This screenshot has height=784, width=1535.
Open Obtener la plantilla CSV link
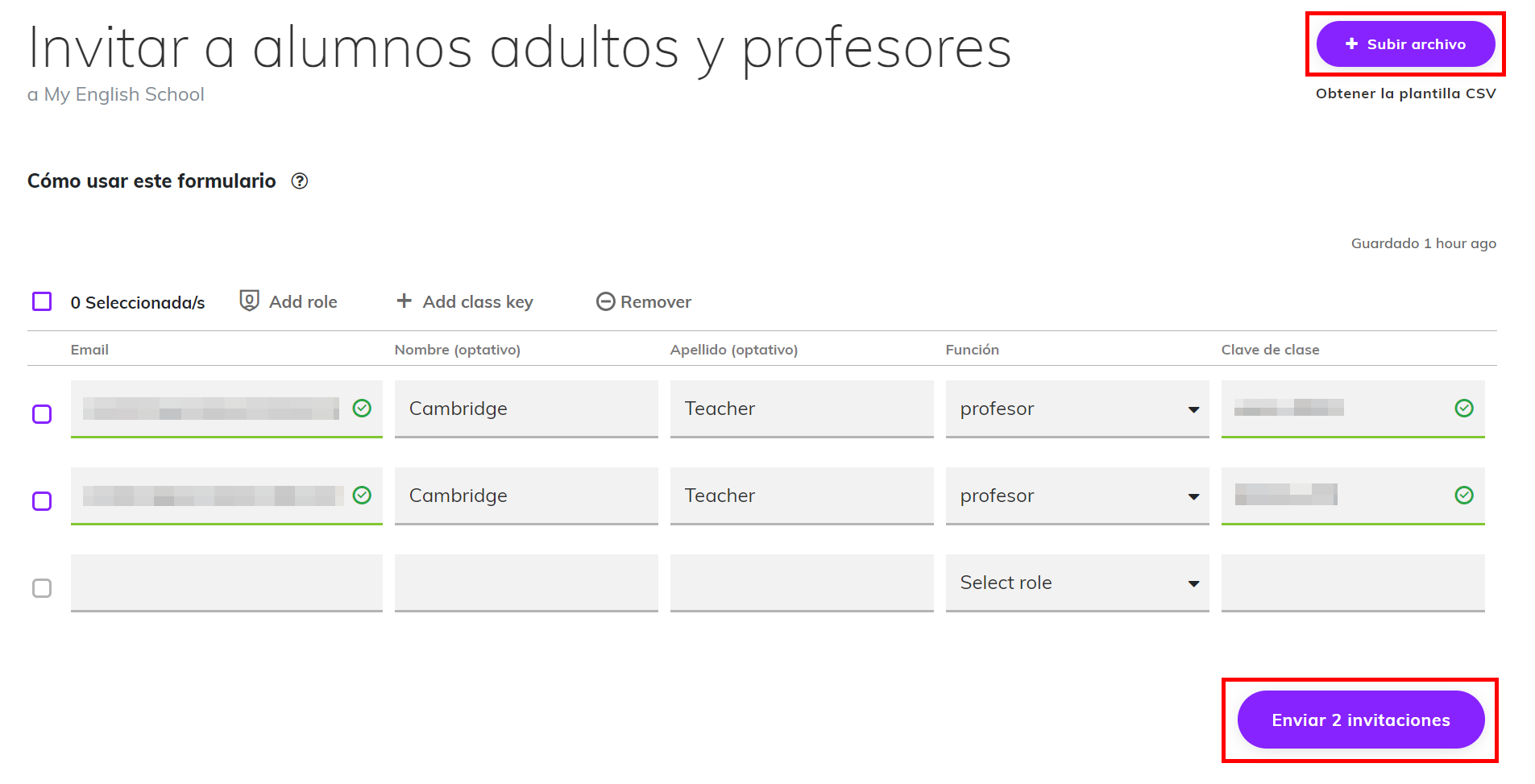(1405, 93)
